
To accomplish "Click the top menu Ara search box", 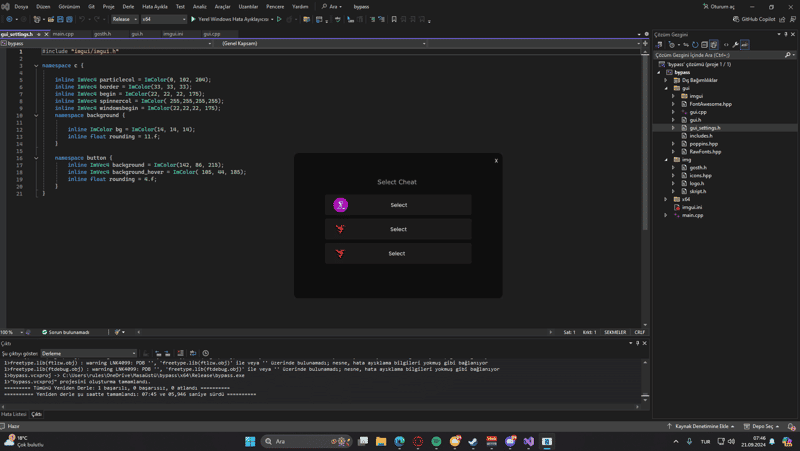I will 332,7.
